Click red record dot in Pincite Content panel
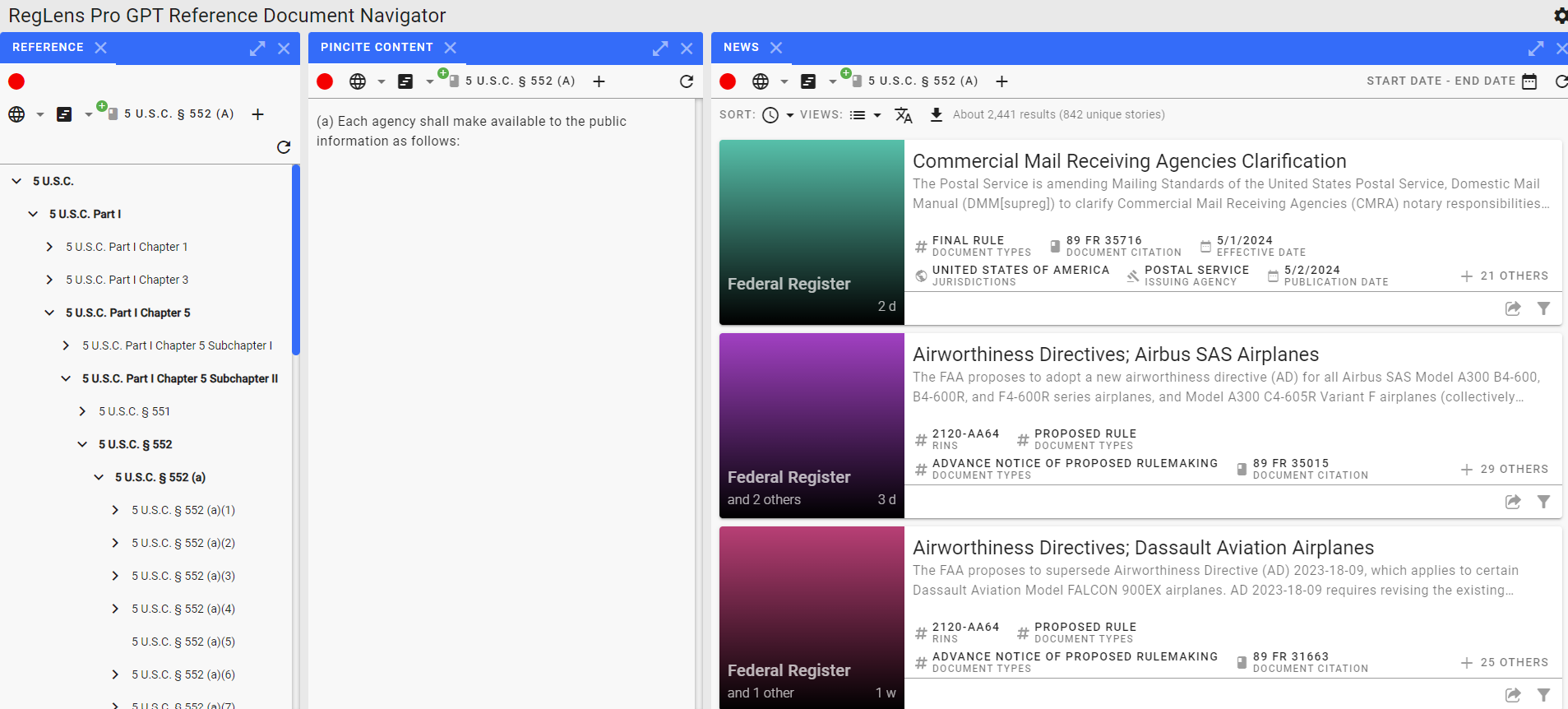The image size is (1568, 709). [325, 81]
